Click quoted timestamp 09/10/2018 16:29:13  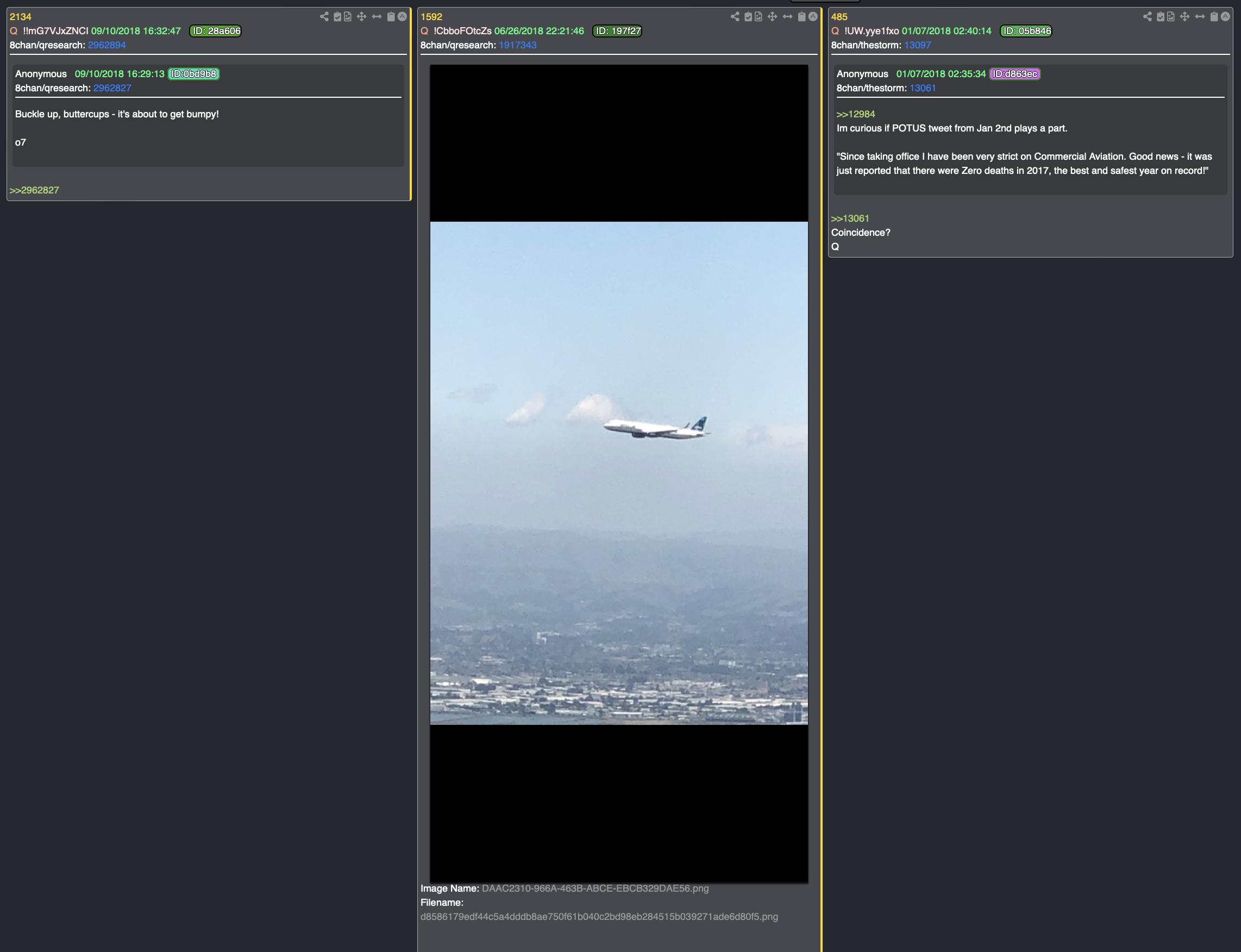[120, 74]
